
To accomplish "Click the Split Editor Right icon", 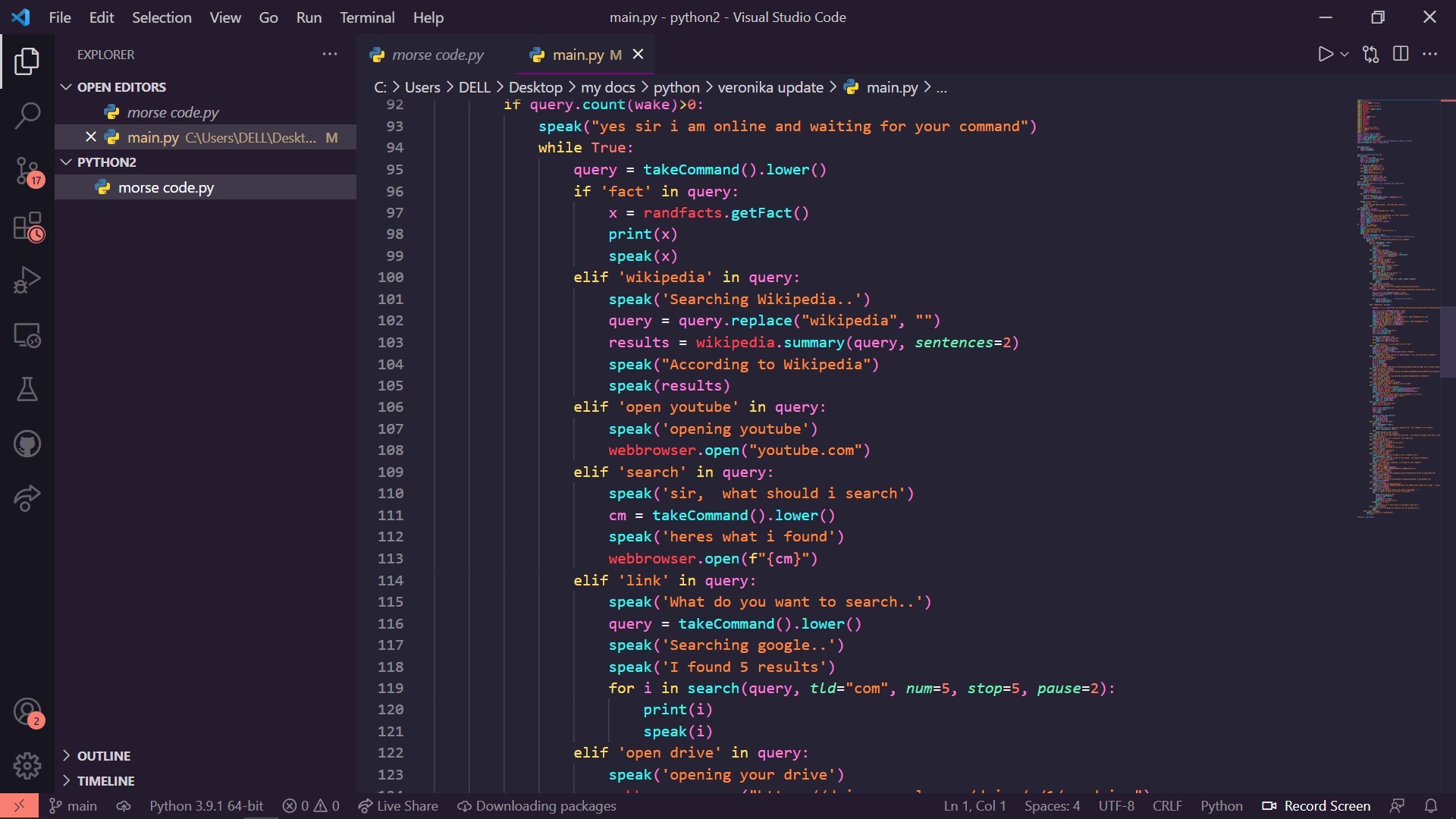I will (1401, 54).
